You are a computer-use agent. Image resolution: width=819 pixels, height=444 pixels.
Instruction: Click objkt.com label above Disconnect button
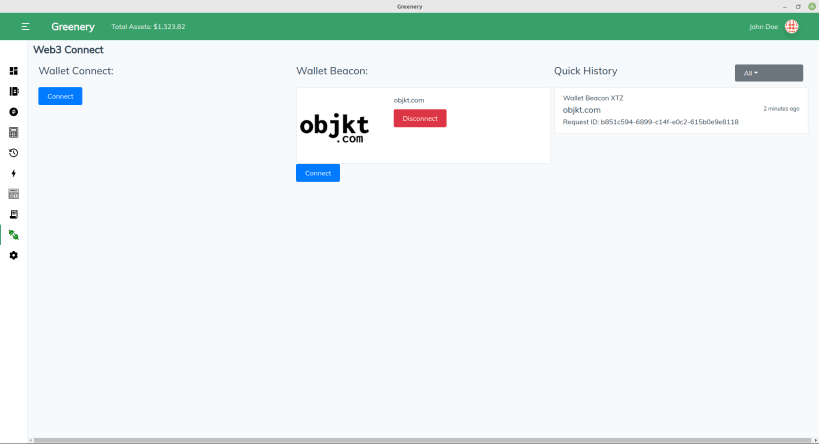(409, 100)
